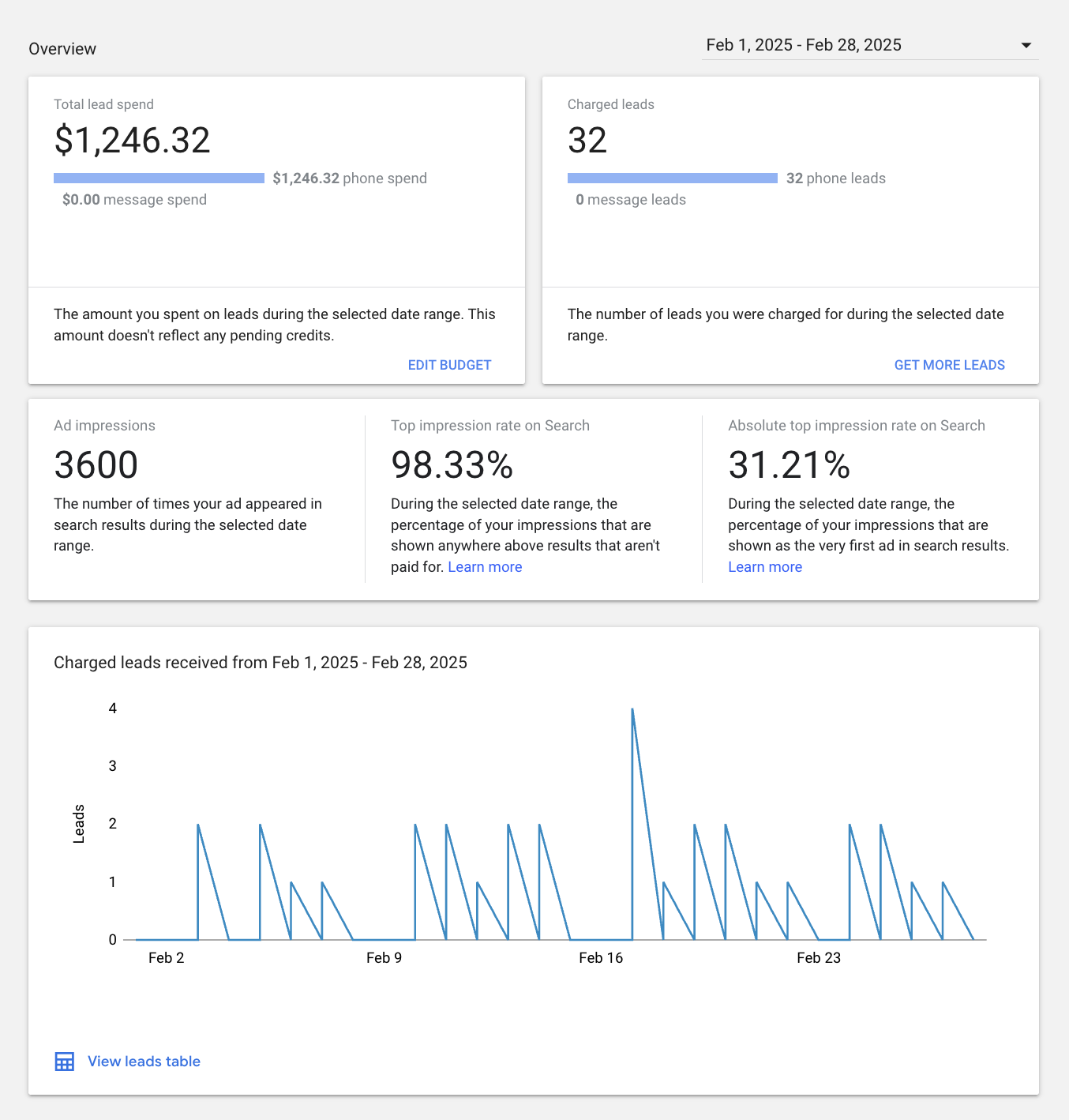Click the leads table grid icon

point(65,1062)
